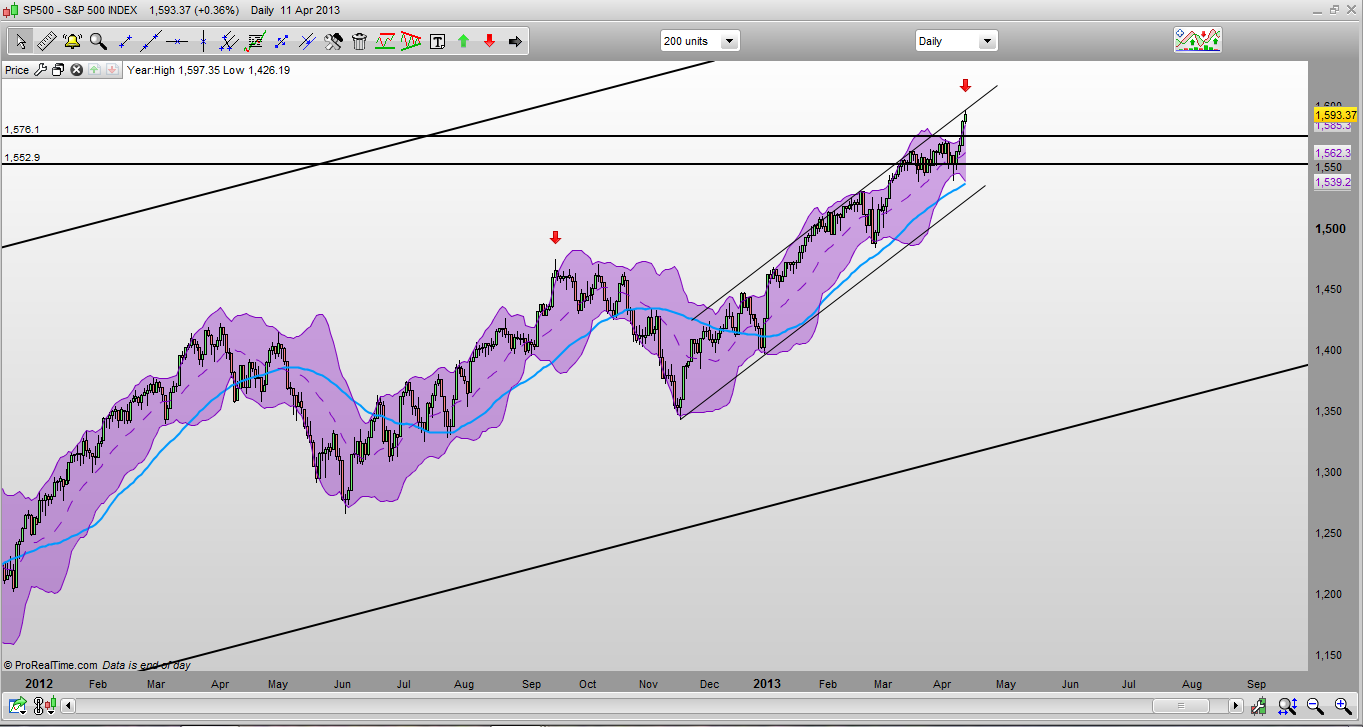The height and width of the screenshot is (727, 1363).
Task: Select the crossed lines drawing tool
Action: pos(307,41)
